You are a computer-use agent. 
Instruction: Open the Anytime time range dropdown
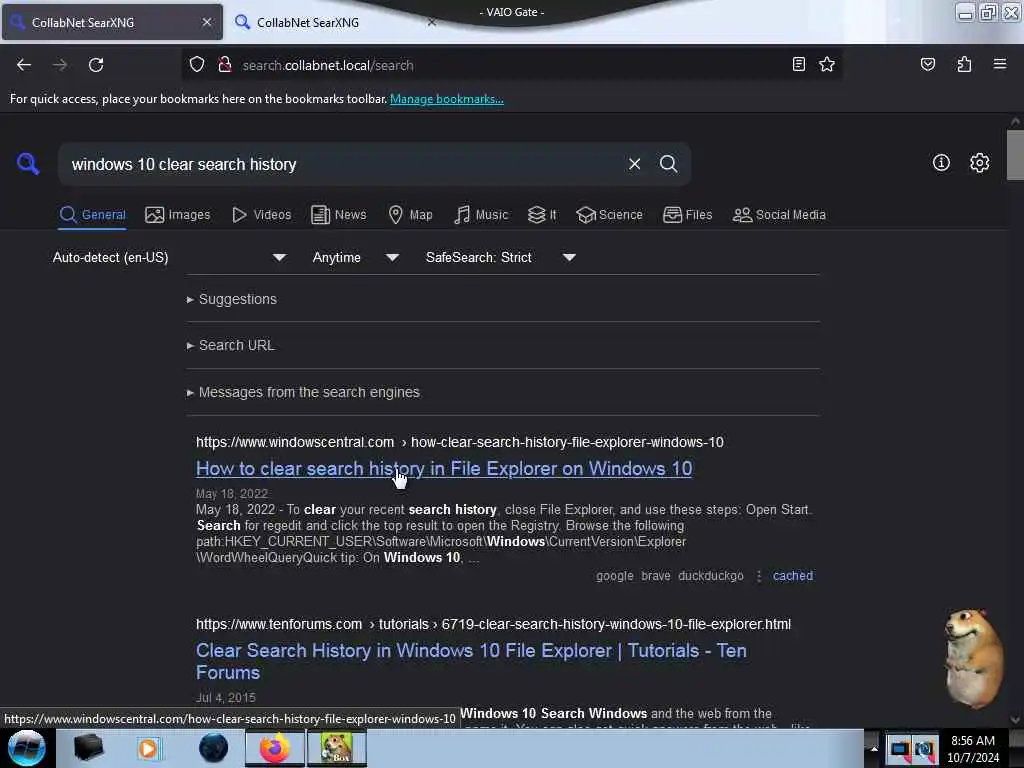pos(355,257)
